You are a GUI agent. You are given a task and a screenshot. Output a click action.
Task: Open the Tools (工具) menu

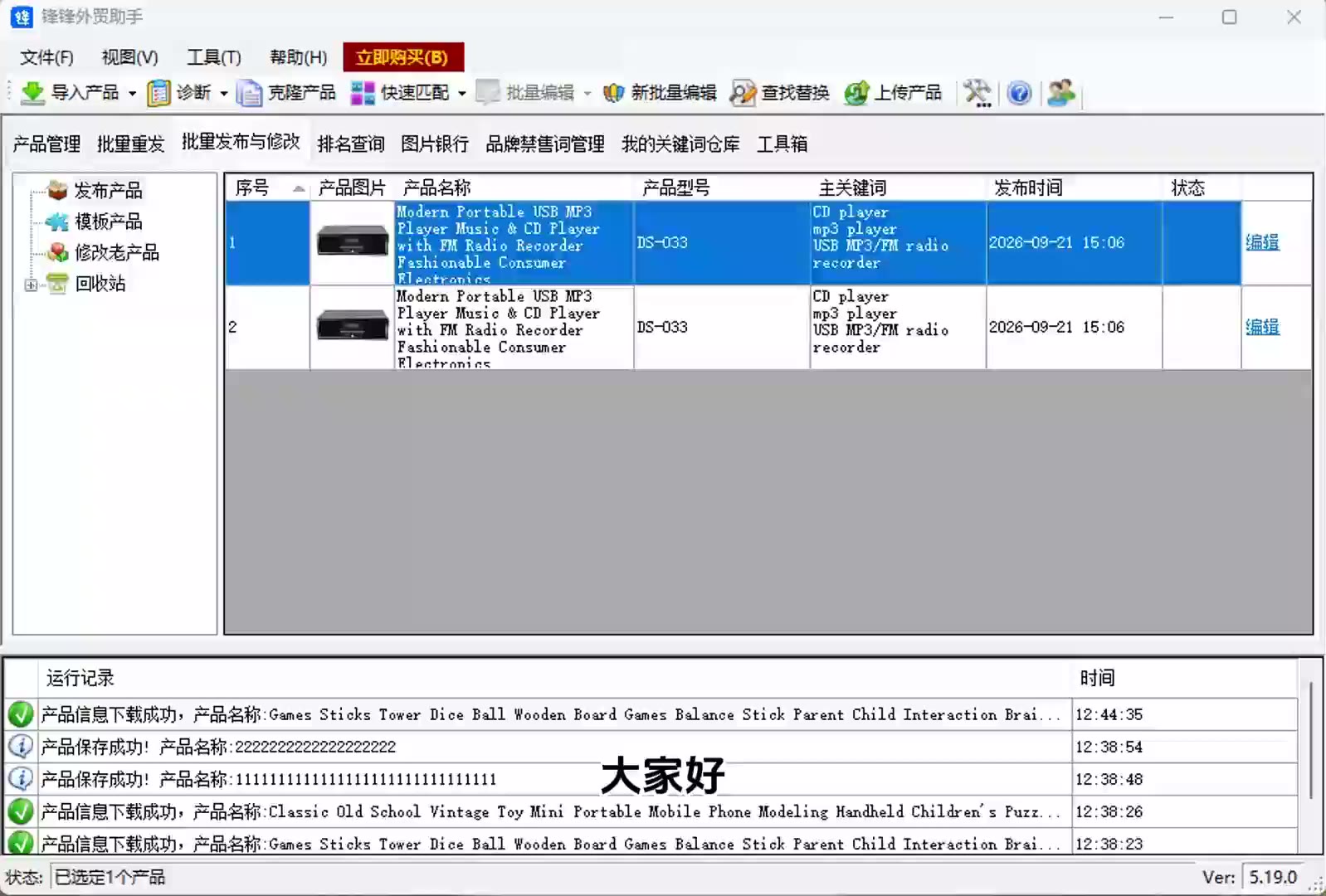click(x=214, y=57)
